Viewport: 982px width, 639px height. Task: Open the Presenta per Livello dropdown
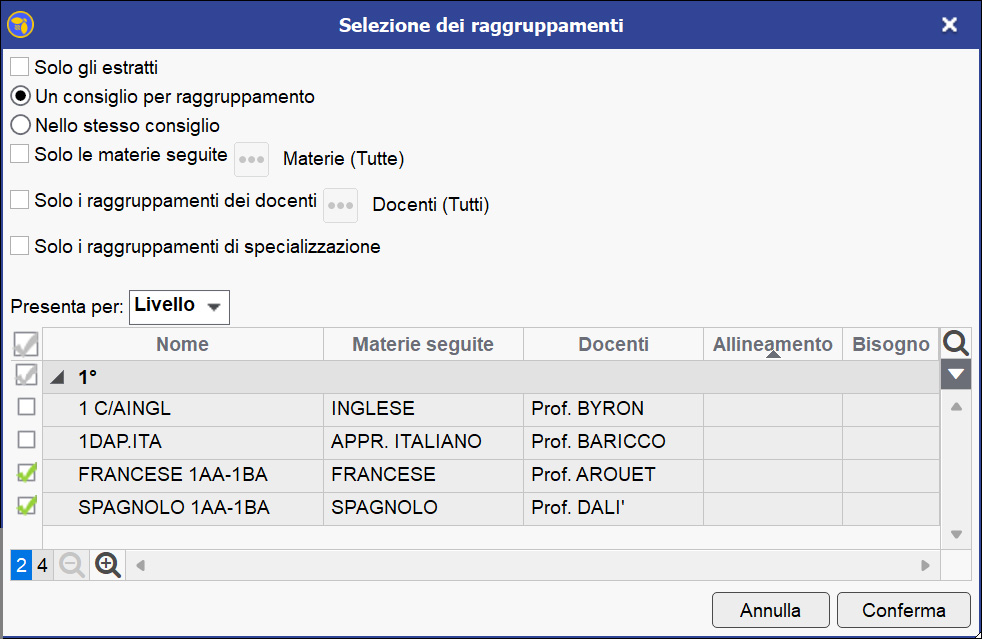[x=179, y=307]
